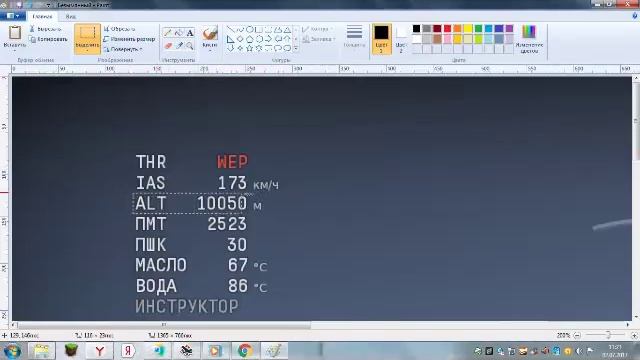The height and width of the screenshot is (360, 640).
Task: Pick the orange color swatch
Action: [458, 29]
